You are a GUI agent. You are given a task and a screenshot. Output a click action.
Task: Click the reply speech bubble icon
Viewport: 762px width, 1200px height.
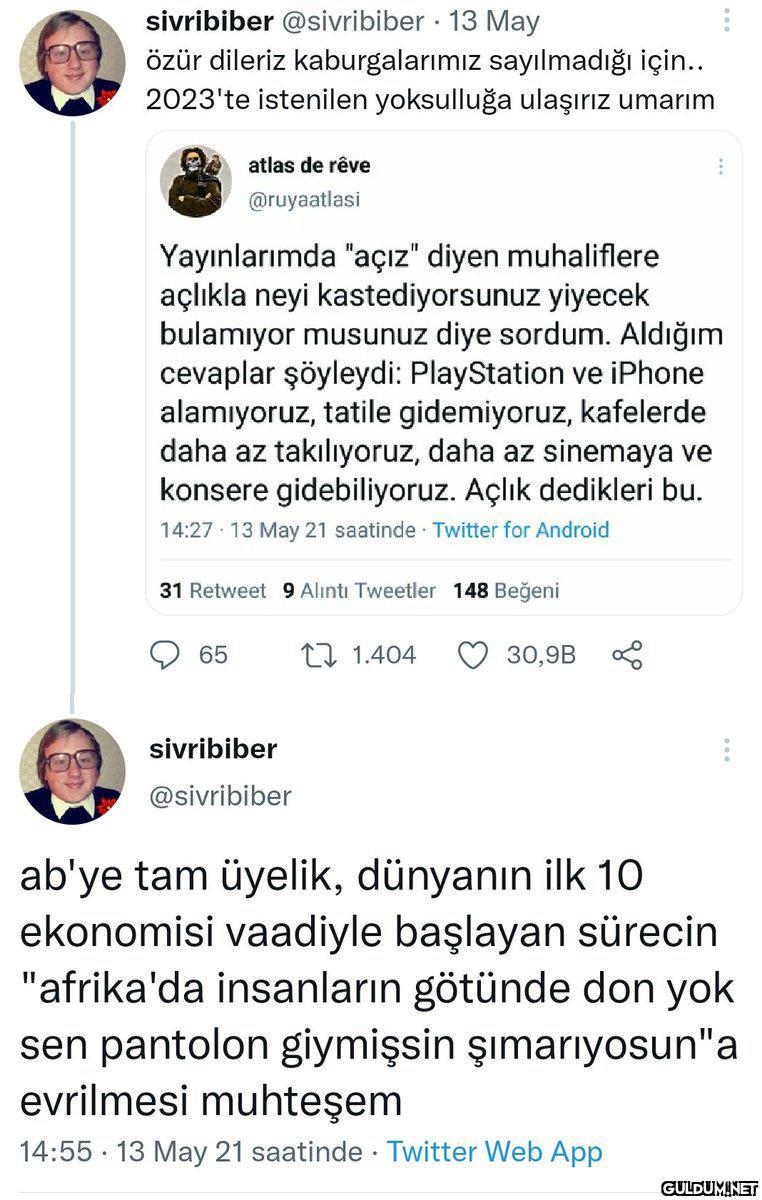click(163, 655)
